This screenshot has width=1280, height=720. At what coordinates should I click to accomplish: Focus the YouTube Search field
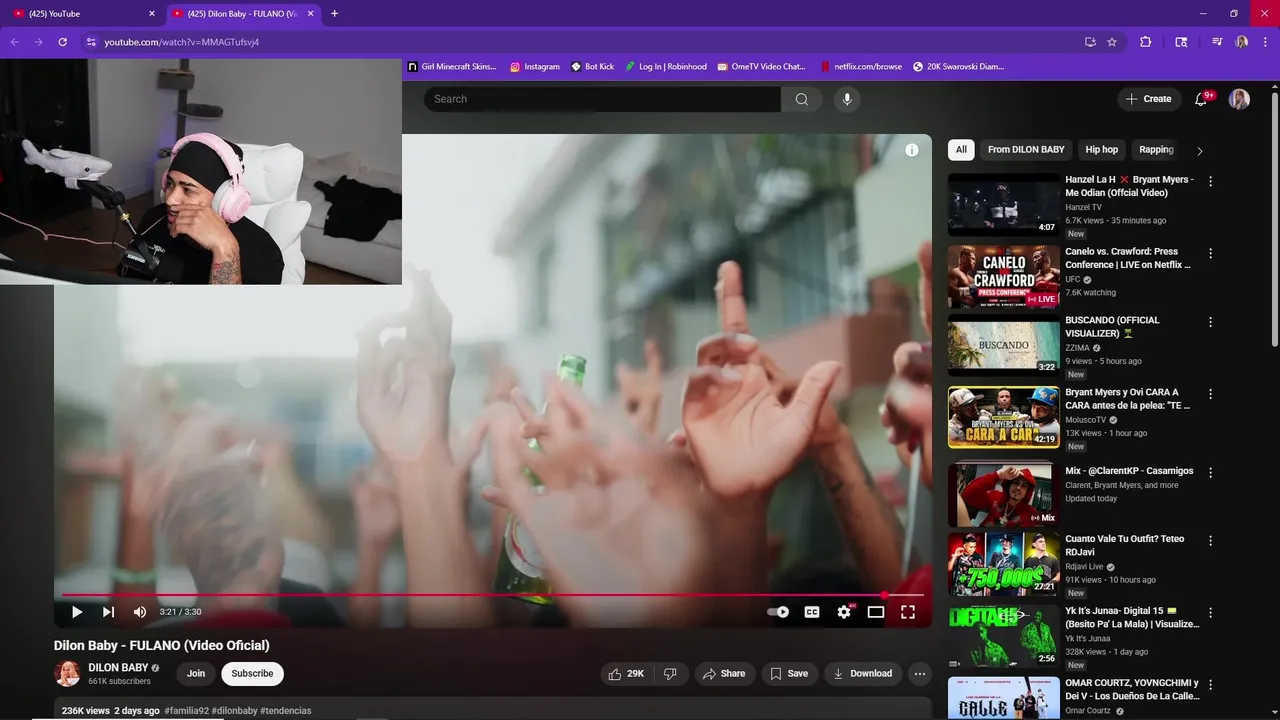click(x=602, y=99)
